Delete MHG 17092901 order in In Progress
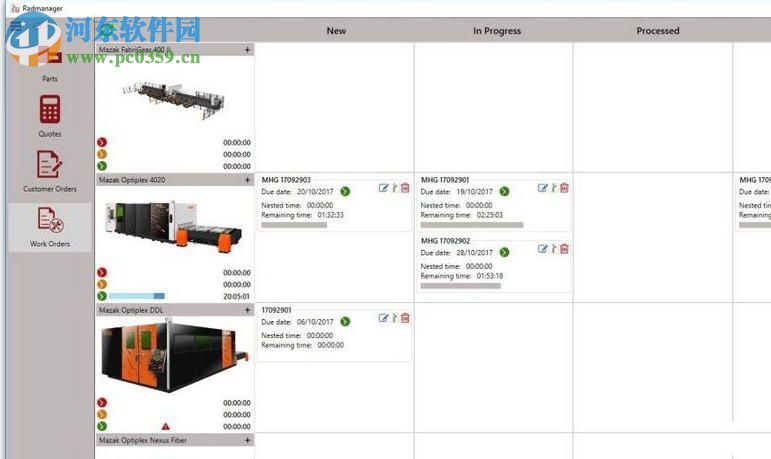771x459 pixels. click(564, 188)
